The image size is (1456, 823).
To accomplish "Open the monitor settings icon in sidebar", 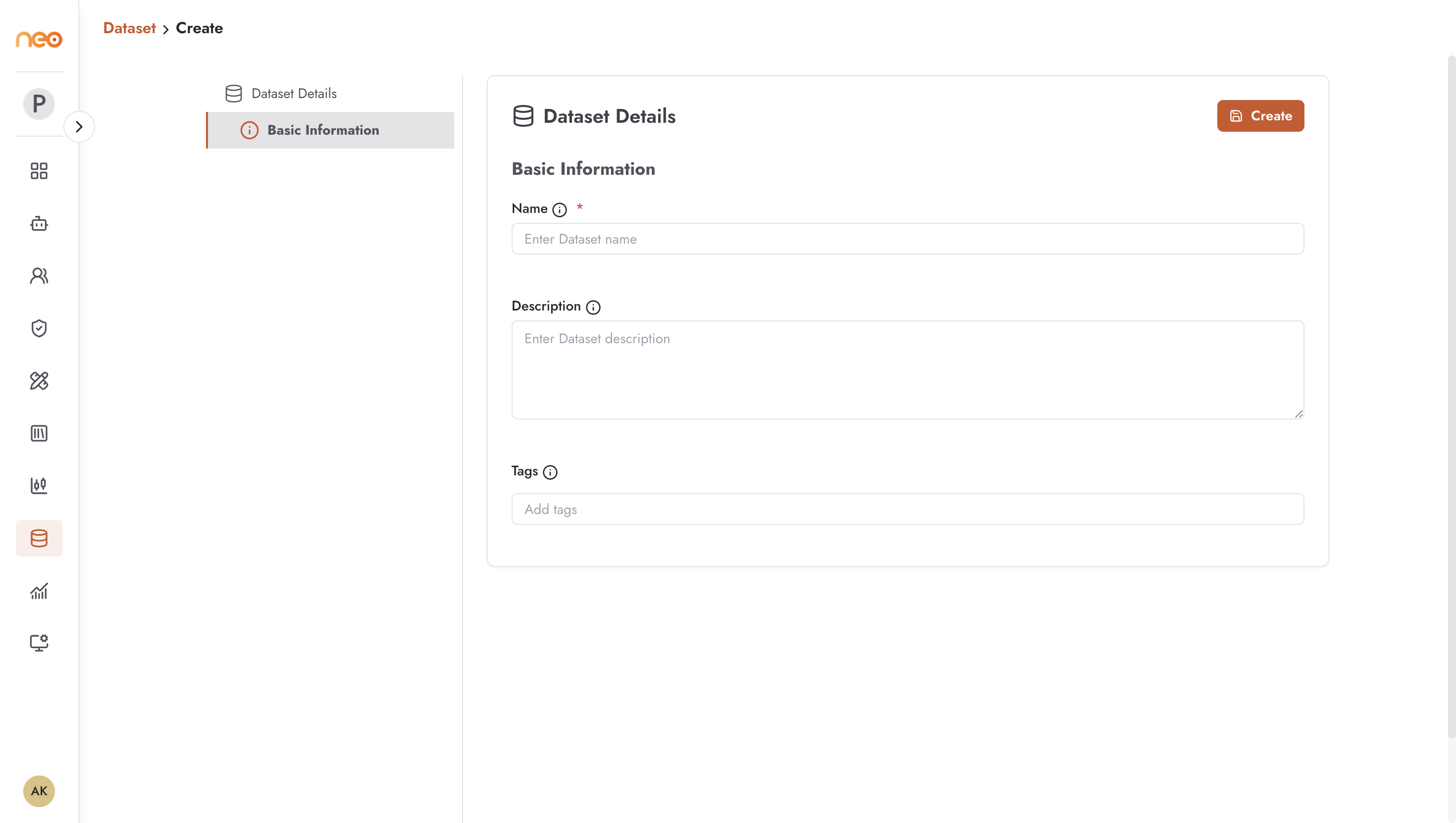I will [39, 643].
